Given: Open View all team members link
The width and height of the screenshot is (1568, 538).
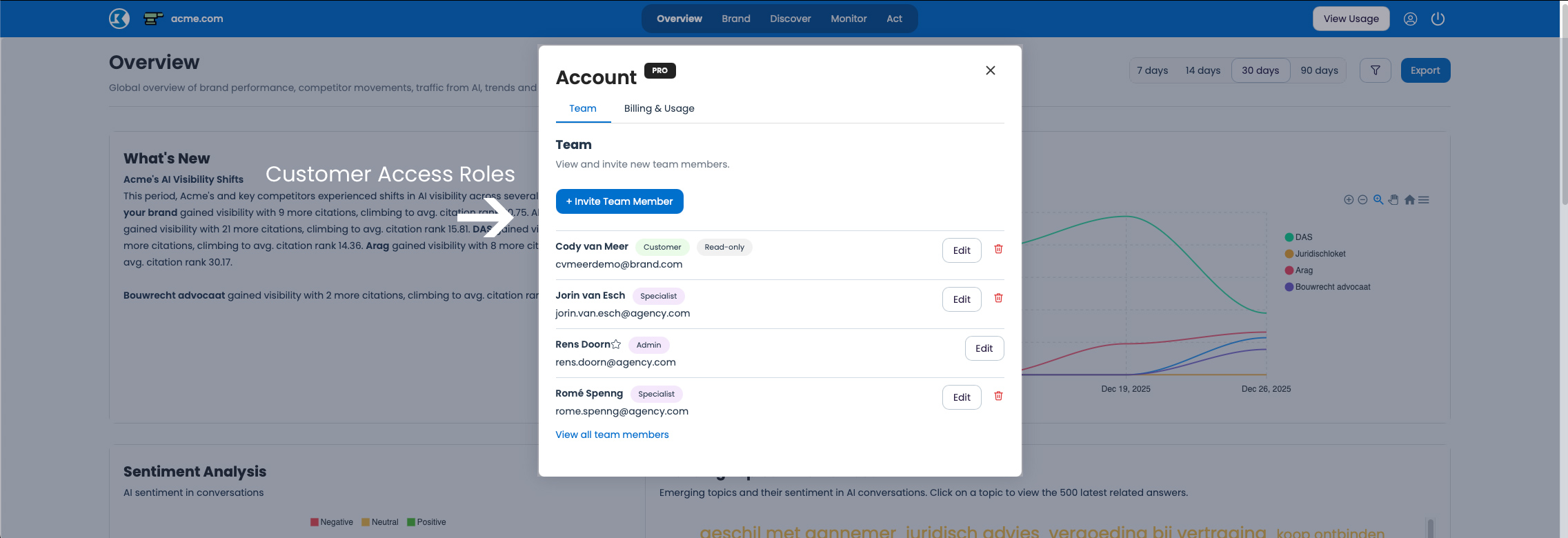Looking at the screenshot, I should pyautogui.click(x=612, y=435).
